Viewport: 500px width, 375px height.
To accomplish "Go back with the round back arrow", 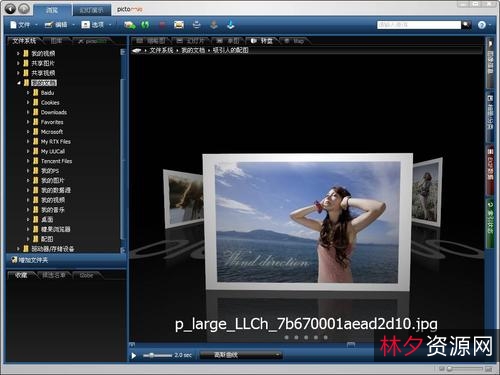I will click(10, 9).
